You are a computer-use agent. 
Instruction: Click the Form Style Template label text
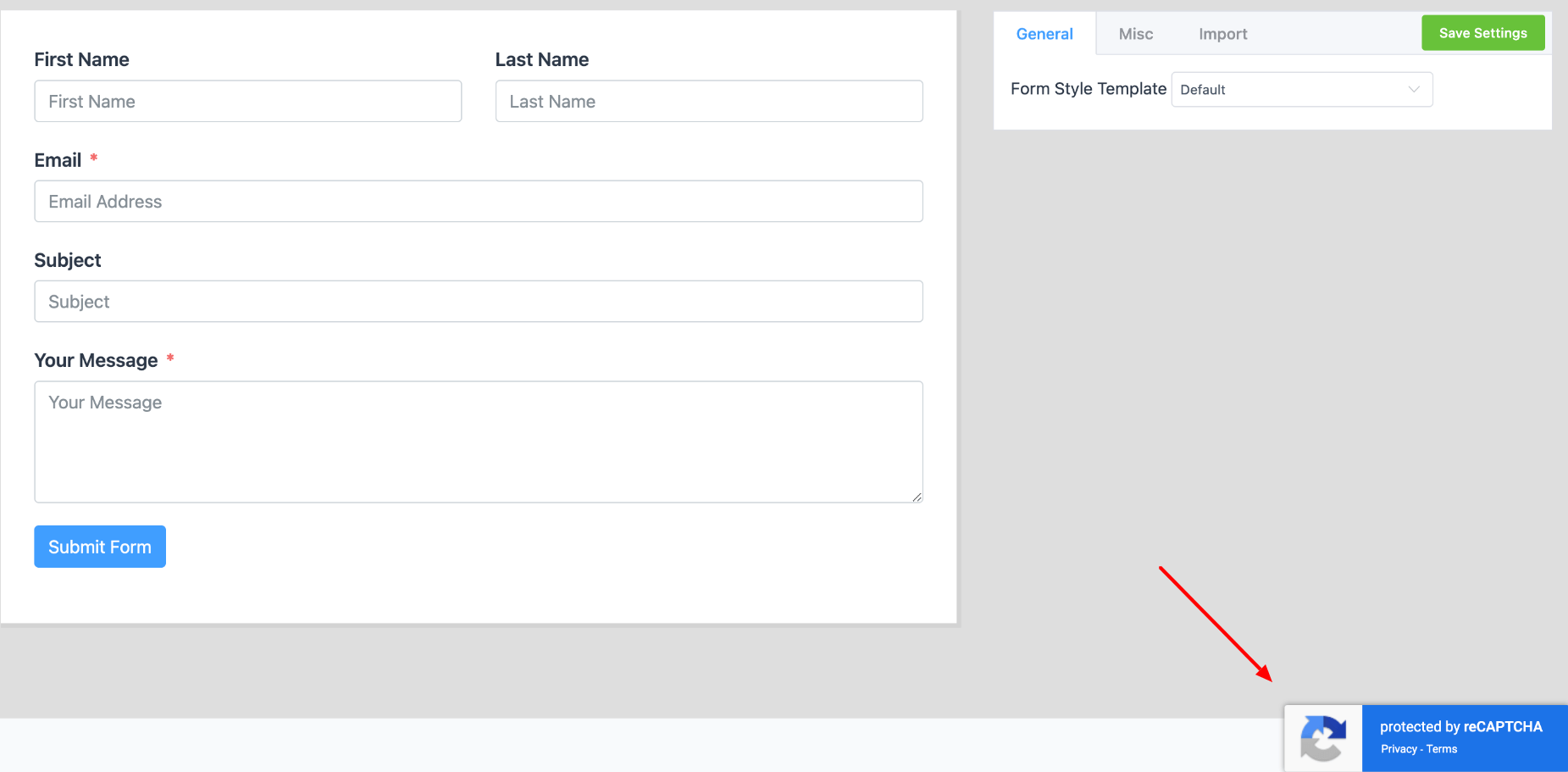pos(1088,89)
